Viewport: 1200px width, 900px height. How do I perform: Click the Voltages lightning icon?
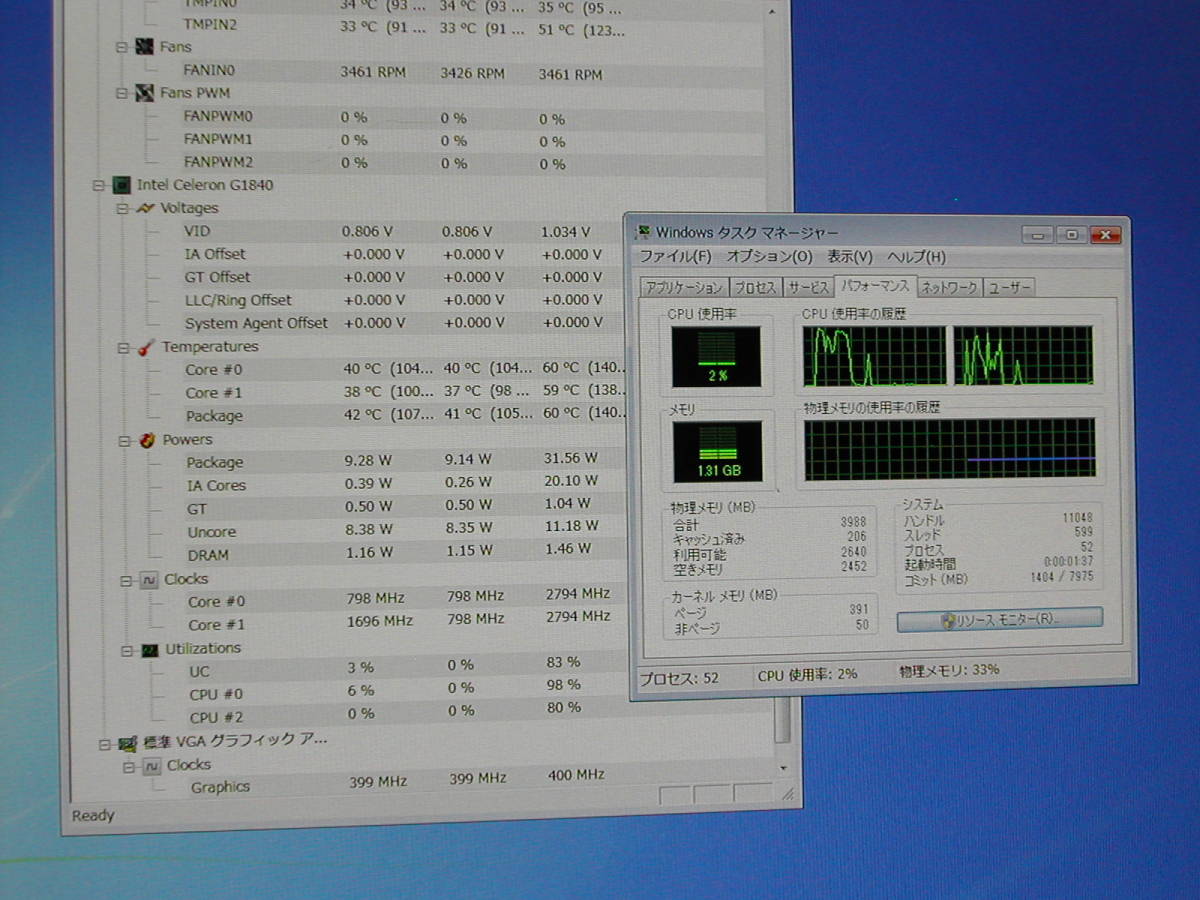(145, 209)
